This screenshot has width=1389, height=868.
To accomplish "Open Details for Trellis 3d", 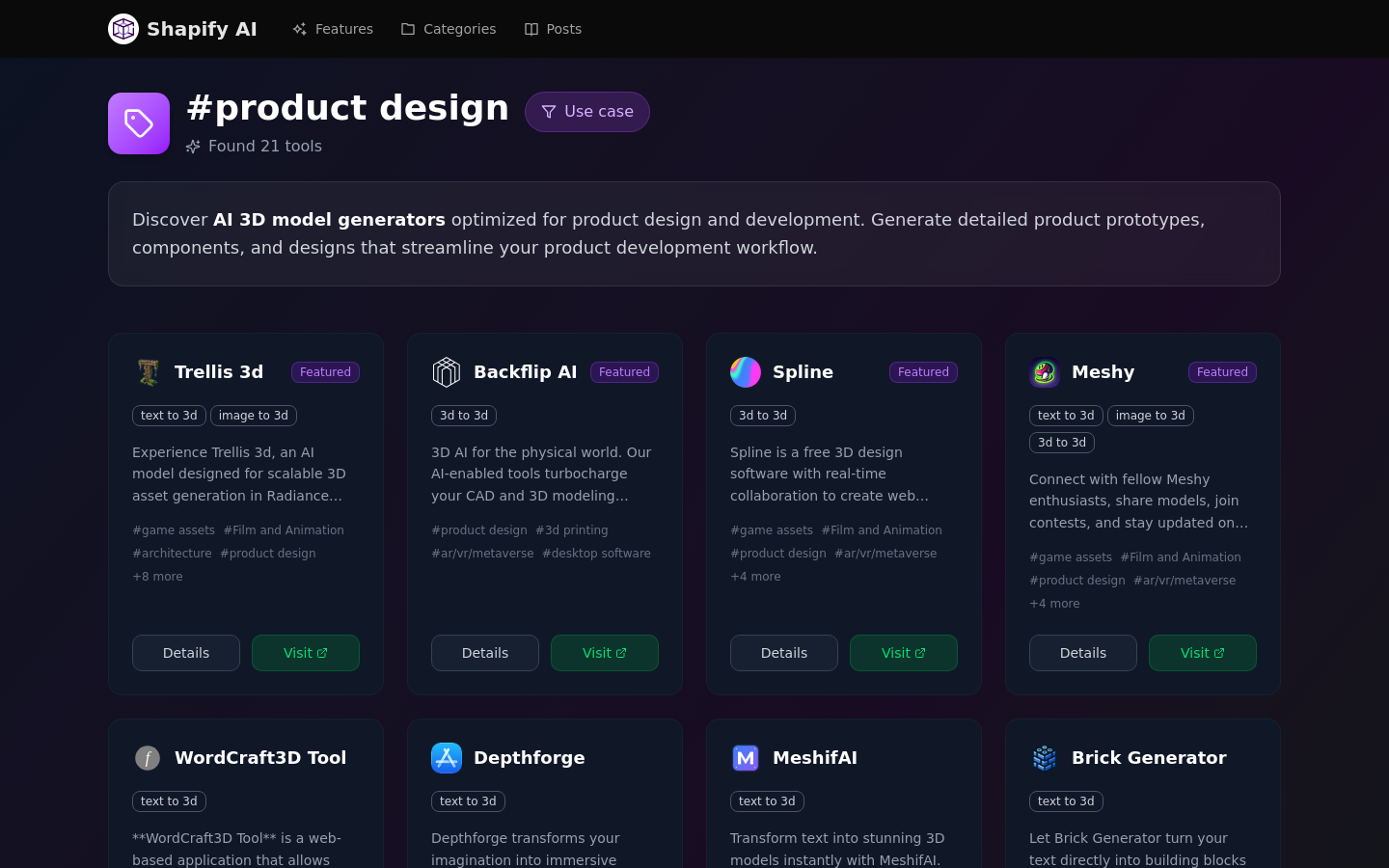I will coord(186,653).
